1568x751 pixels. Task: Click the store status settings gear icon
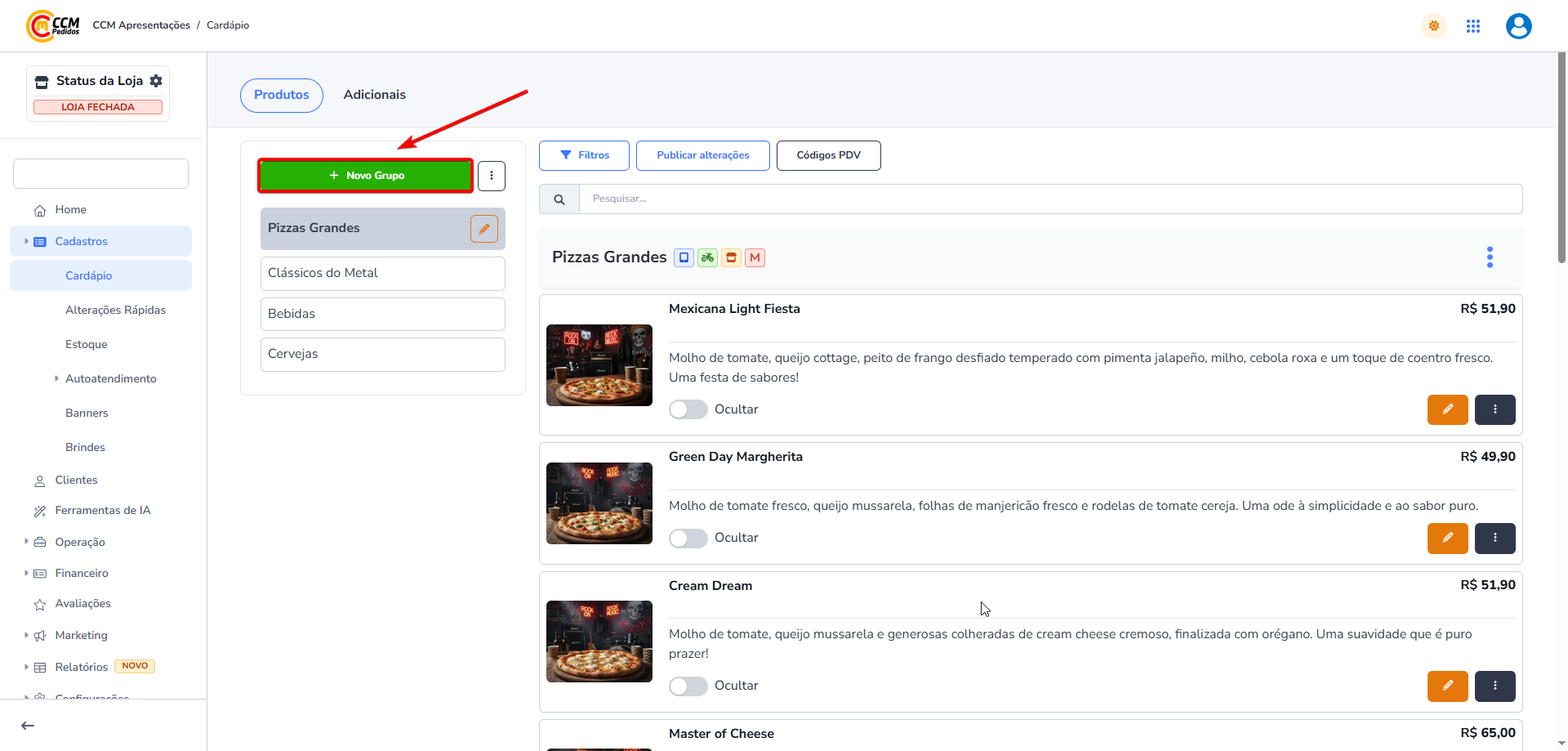tap(156, 81)
